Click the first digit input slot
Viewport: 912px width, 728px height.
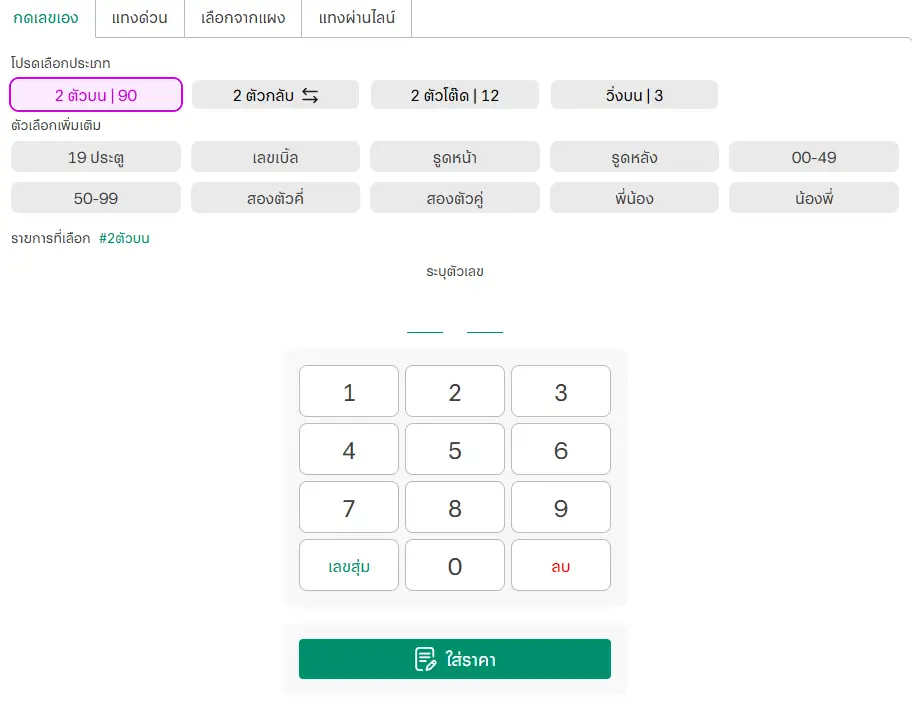point(425,320)
